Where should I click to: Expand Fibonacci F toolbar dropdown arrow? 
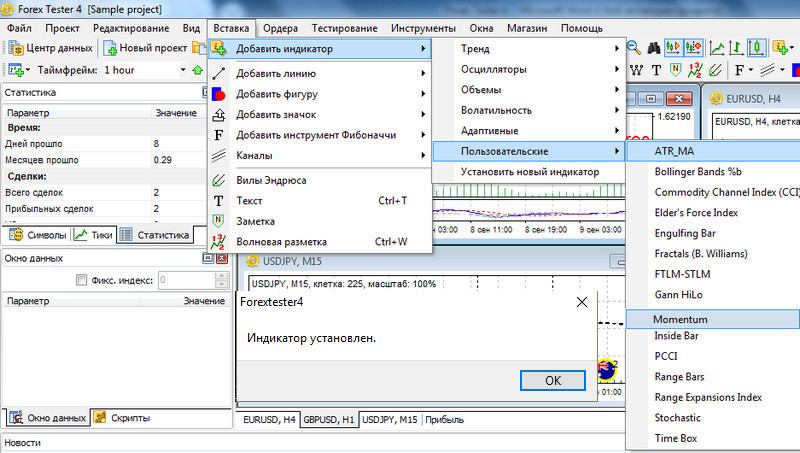[x=751, y=70]
